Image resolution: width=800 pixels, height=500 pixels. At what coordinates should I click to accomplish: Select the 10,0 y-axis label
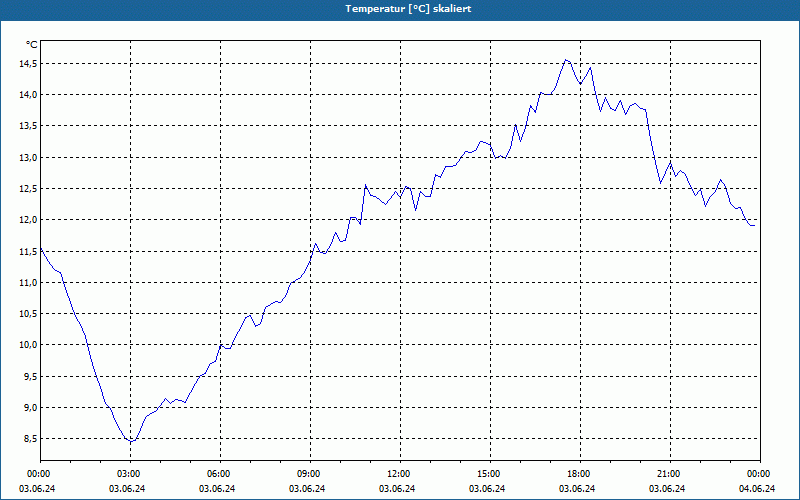[x=28, y=345]
